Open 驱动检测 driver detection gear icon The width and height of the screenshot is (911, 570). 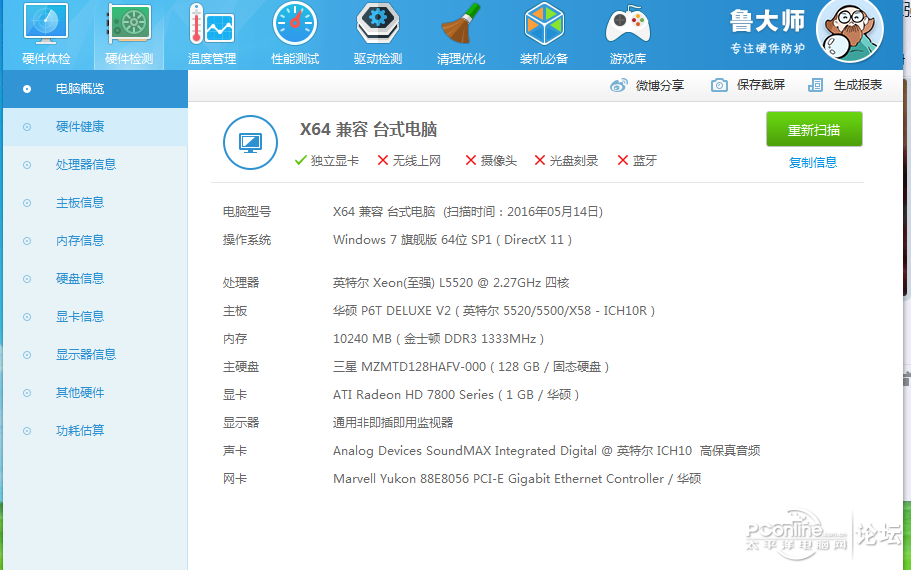coord(378,24)
